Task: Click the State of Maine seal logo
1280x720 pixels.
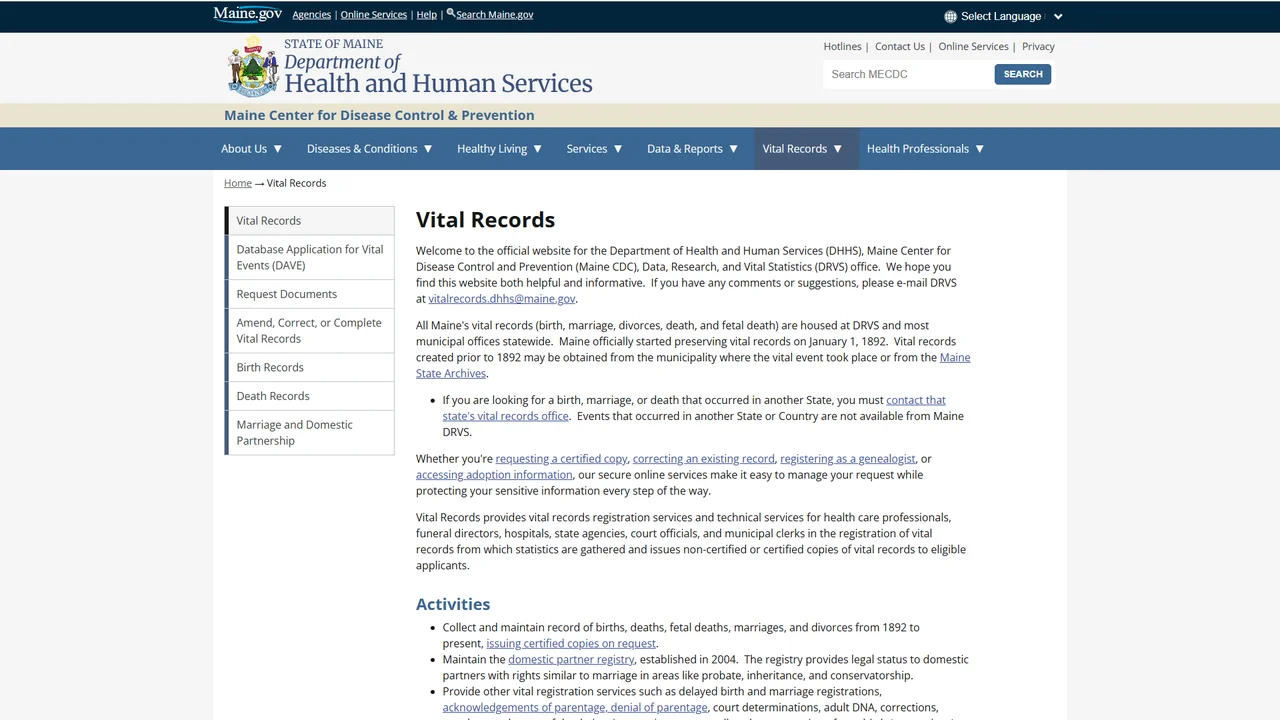Action: (x=253, y=67)
